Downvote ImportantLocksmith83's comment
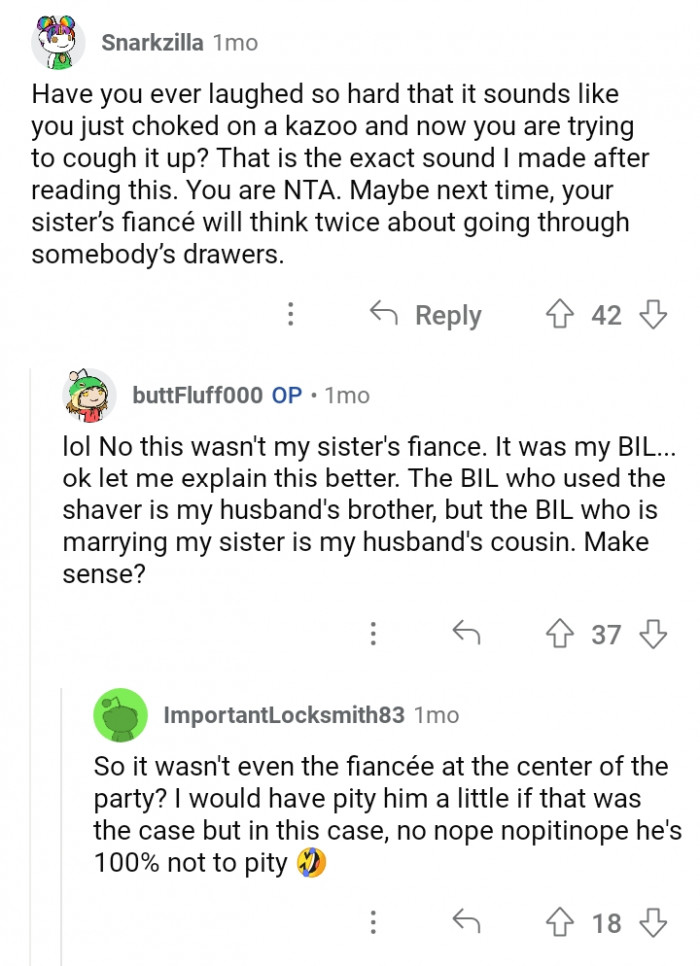 pyautogui.click(x=652, y=922)
